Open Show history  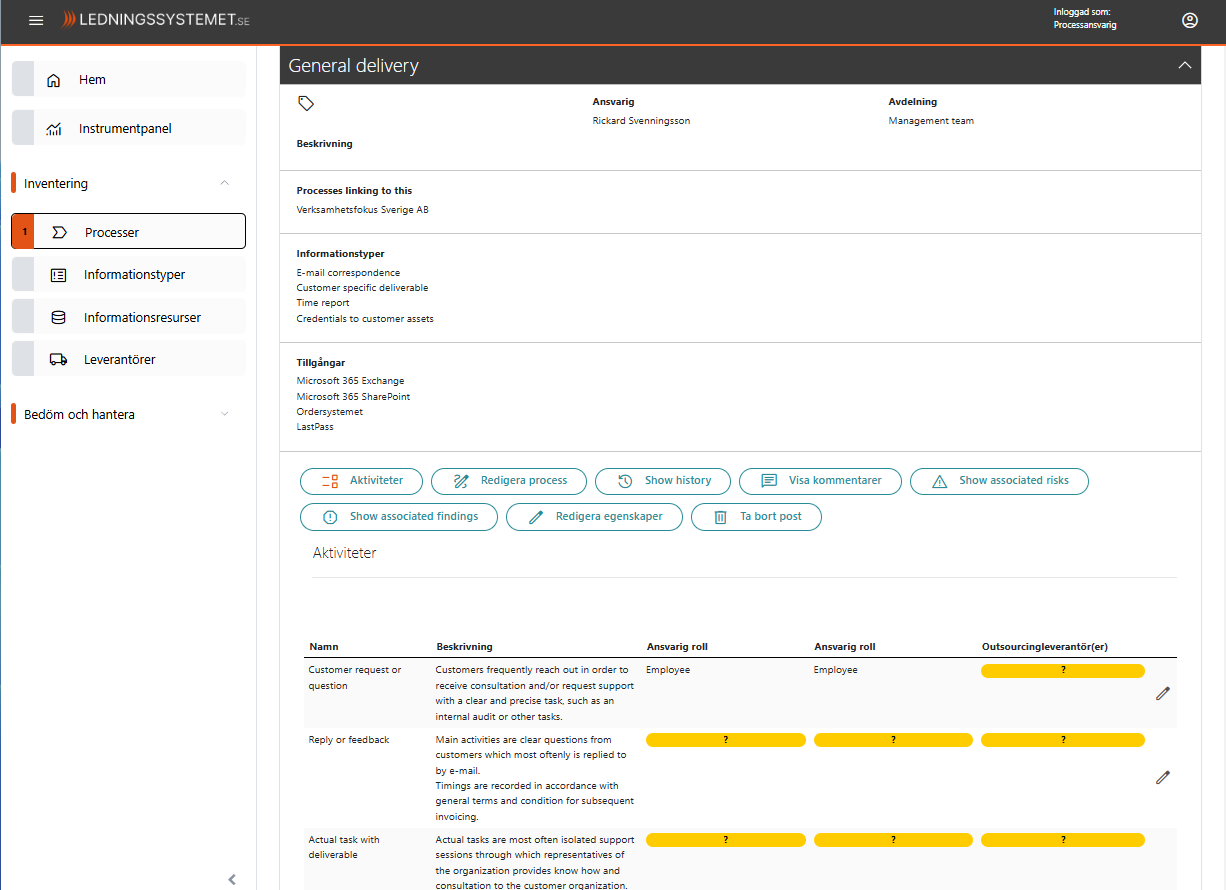[x=662, y=481]
